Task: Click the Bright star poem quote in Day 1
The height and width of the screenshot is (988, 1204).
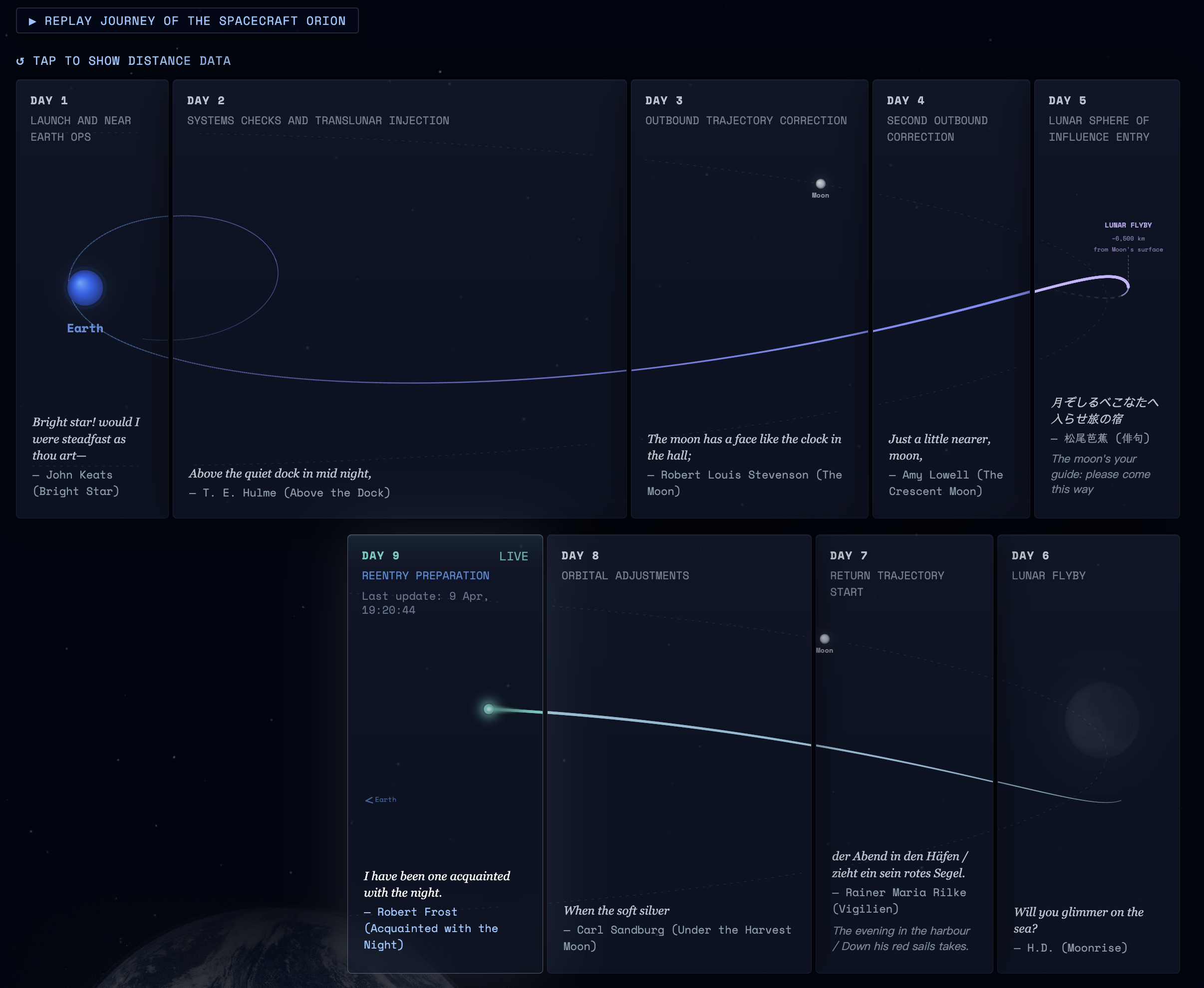Action: 86,439
